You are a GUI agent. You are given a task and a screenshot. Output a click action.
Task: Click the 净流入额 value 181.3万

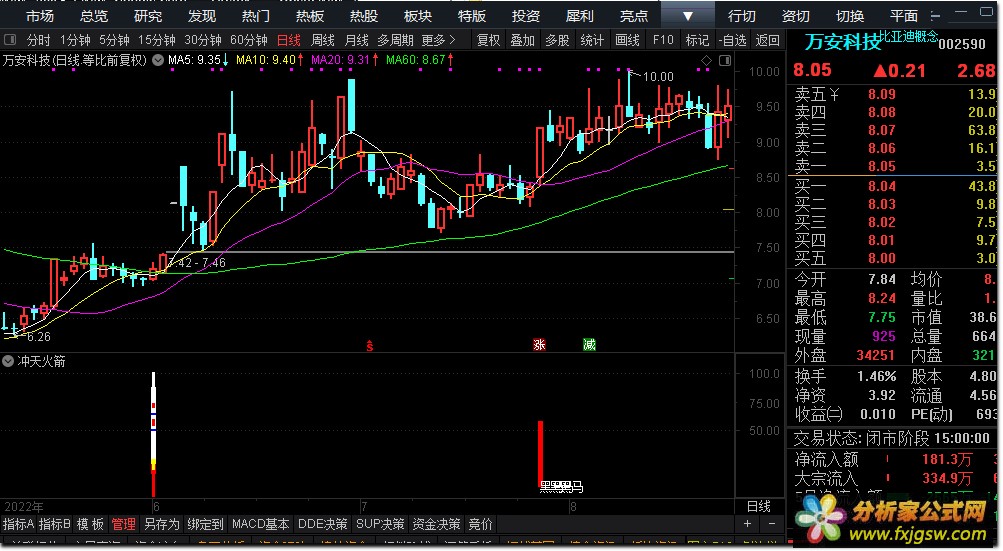[x=947, y=459]
